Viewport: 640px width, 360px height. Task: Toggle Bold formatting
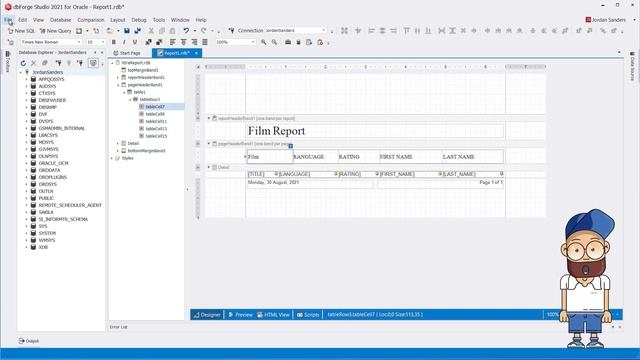pyautogui.click(x=113, y=42)
